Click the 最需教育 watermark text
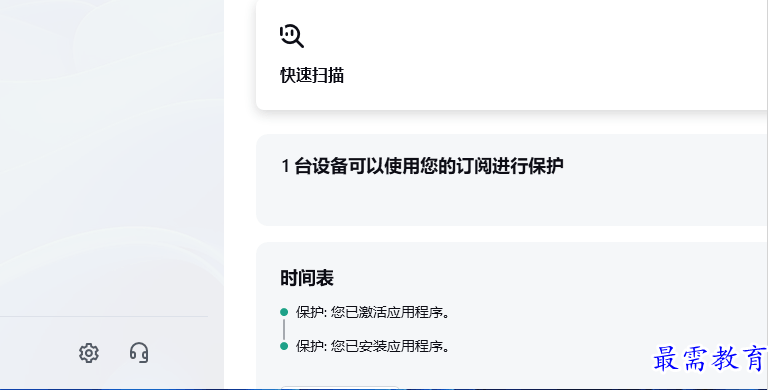Screen dimensions: 775x390 pyautogui.click(x=710, y=358)
